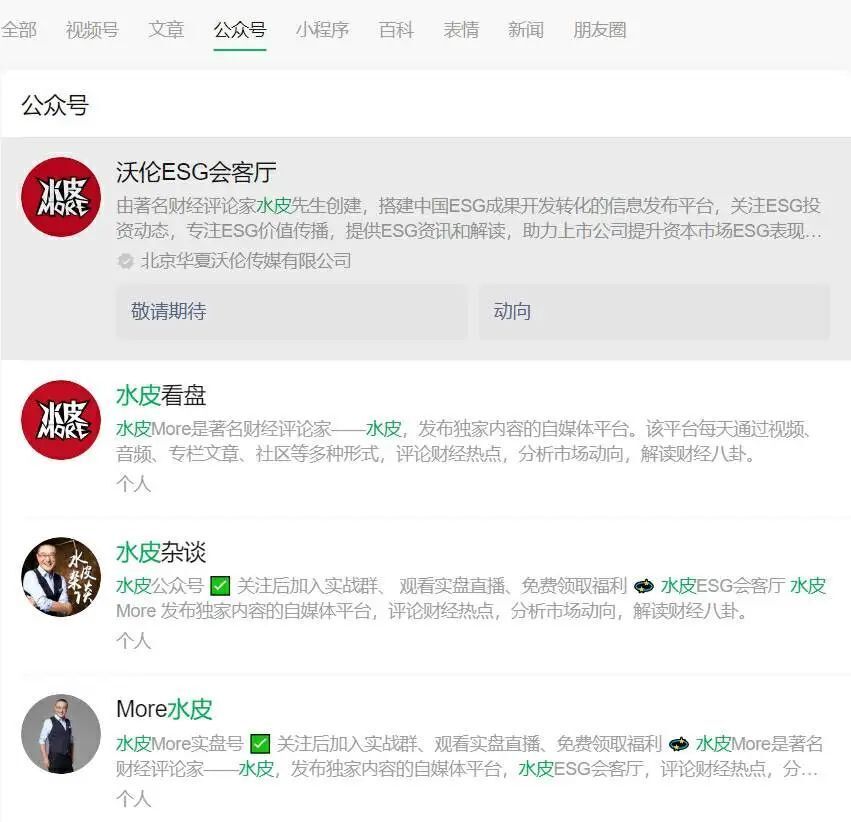Open the 水皮杂谈 account title
Viewport: 851px width, 822px height.
(x=161, y=552)
